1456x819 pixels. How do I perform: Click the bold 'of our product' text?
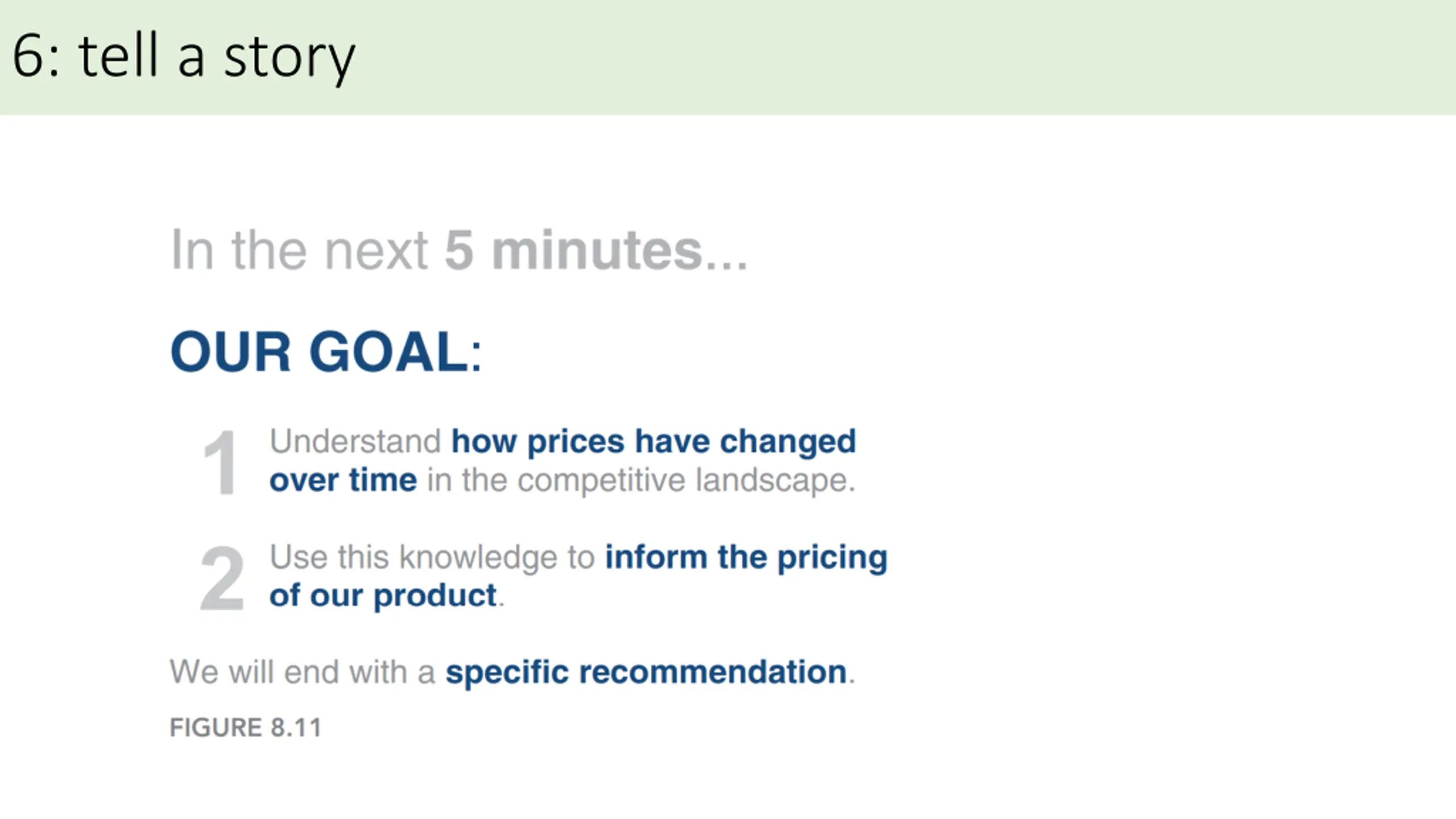pyautogui.click(x=383, y=596)
